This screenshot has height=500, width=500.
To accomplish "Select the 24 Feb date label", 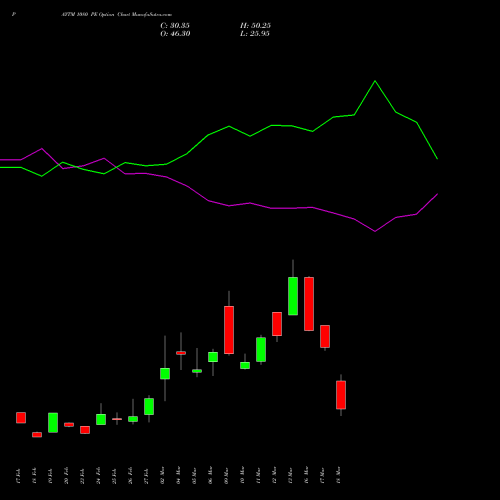I will pyautogui.click(x=98, y=476).
